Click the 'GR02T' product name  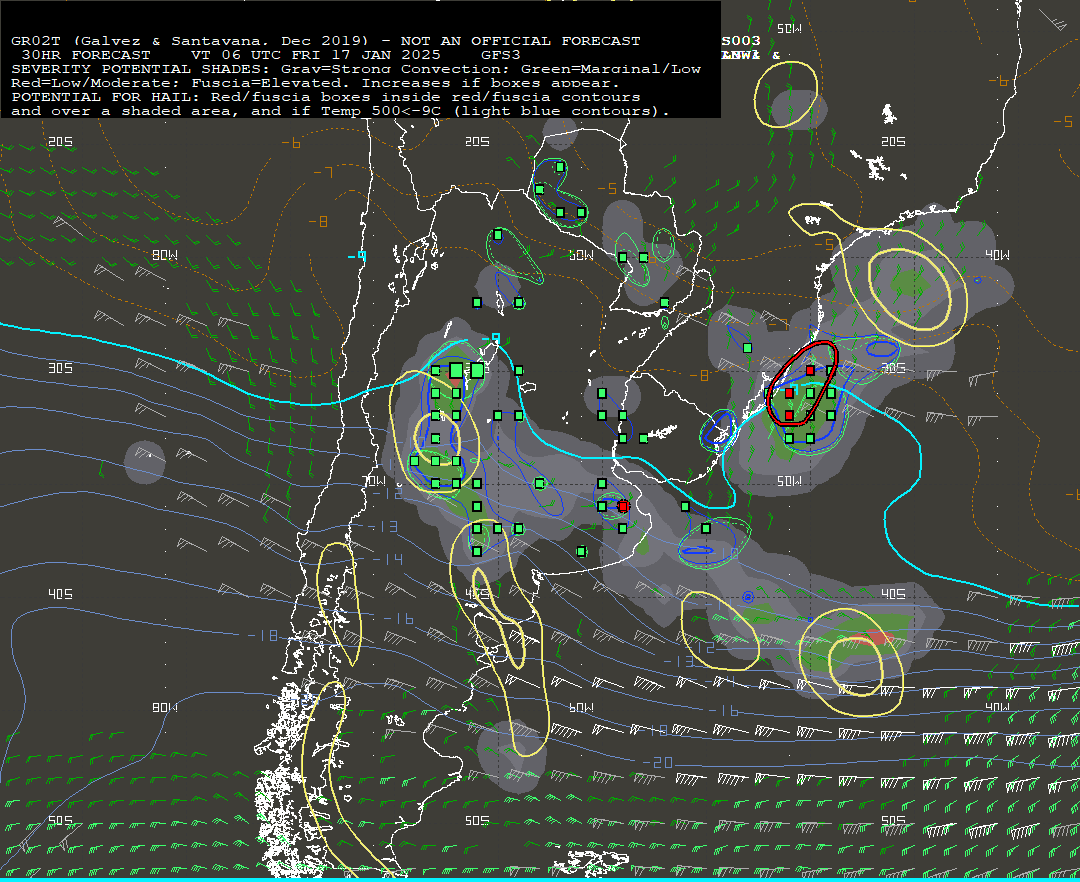pos(36,41)
